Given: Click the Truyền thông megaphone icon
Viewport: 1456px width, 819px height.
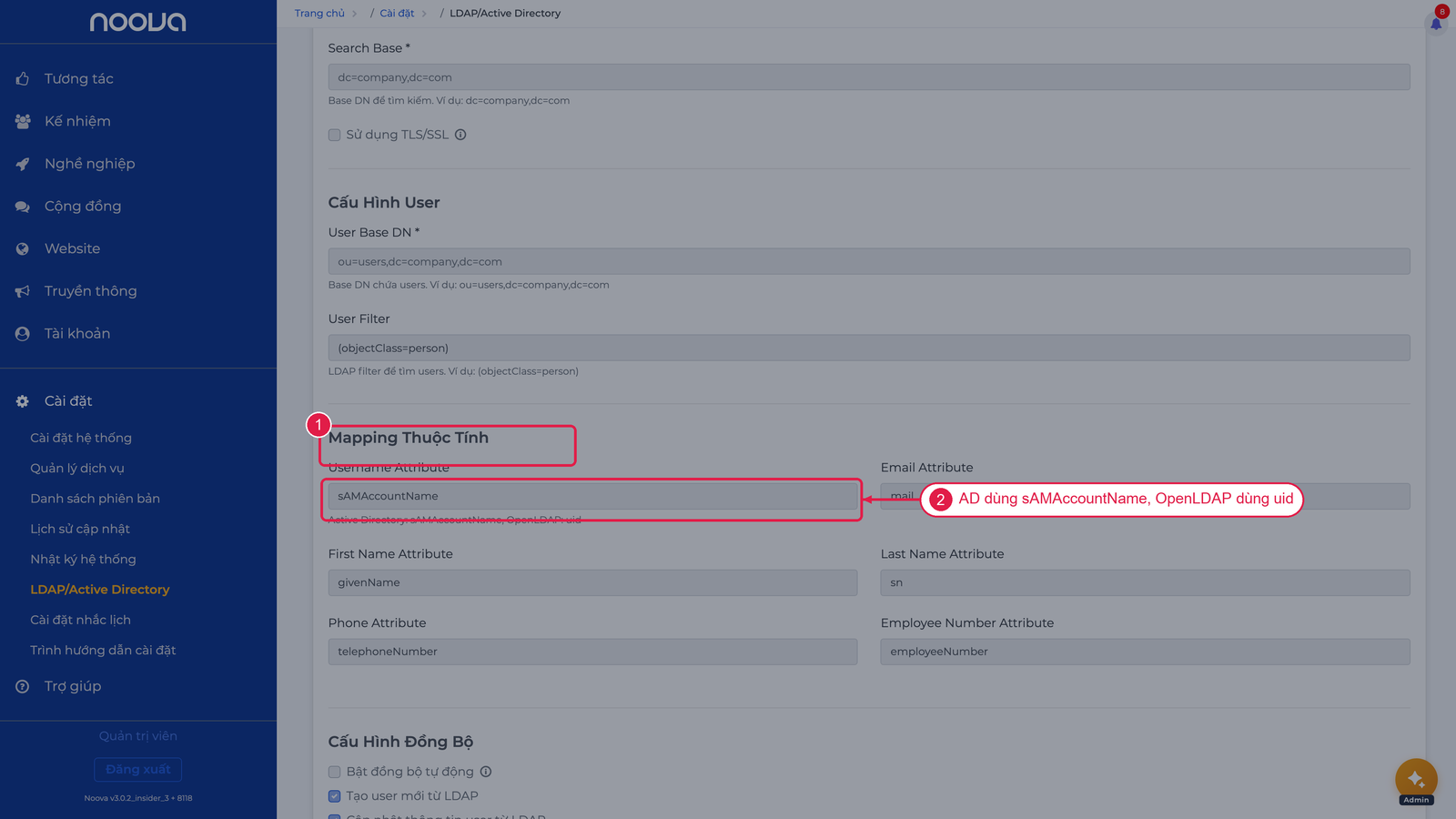Looking at the screenshot, I should [23, 291].
